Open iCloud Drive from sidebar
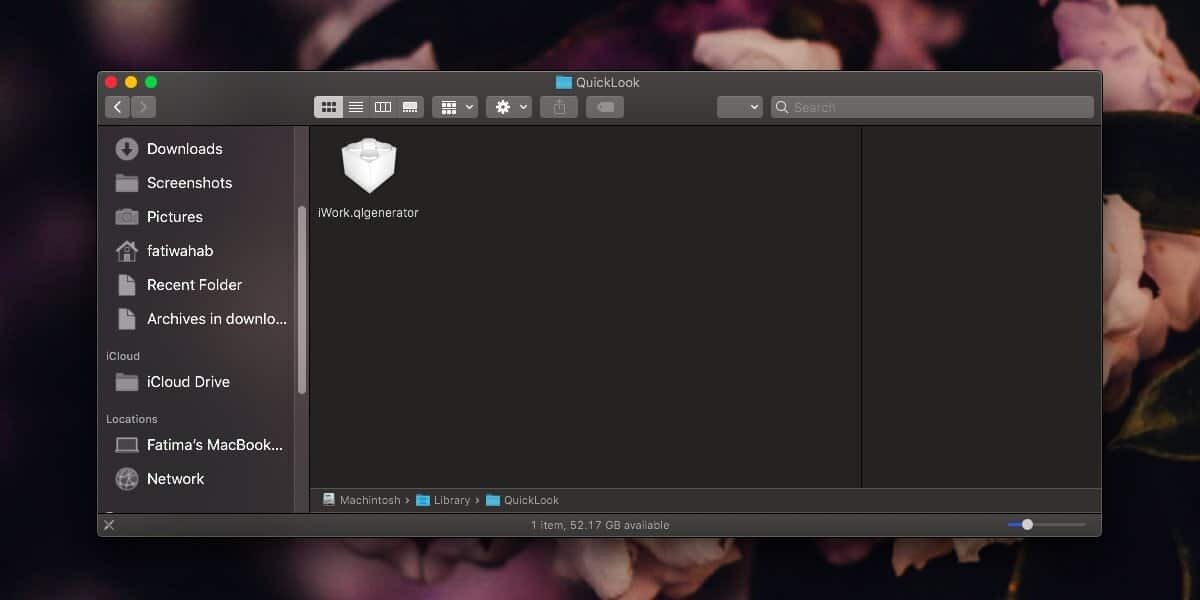Viewport: 1200px width, 600px height. [x=188, y=382]
